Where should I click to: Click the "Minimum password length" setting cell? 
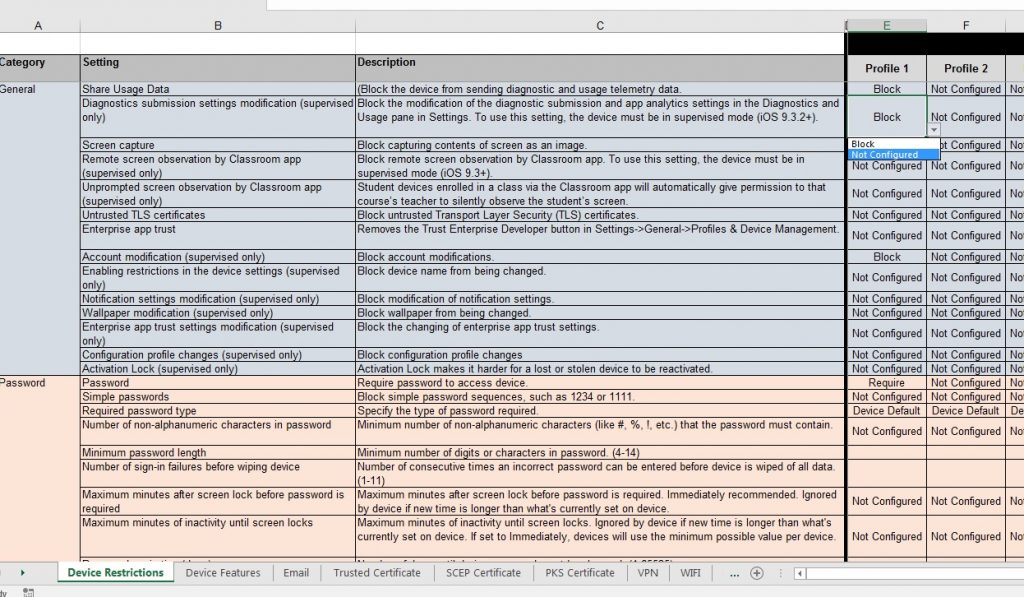[x=217, y=453]
